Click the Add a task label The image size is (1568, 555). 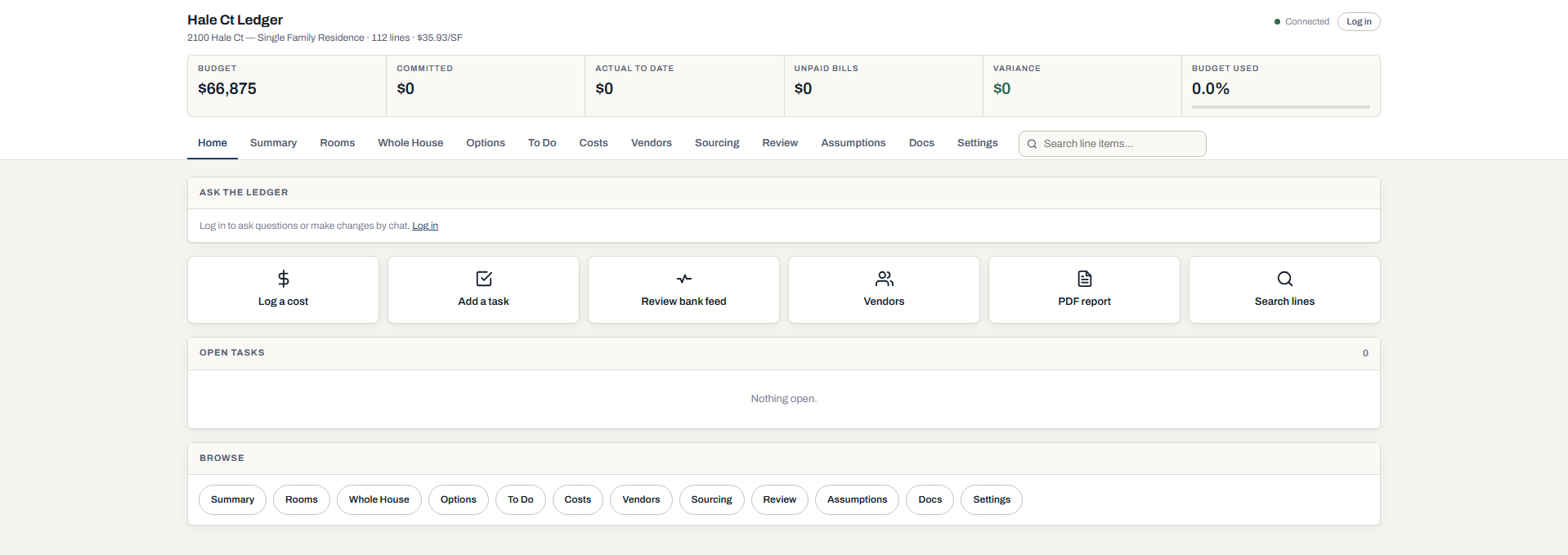pos(484,302)
